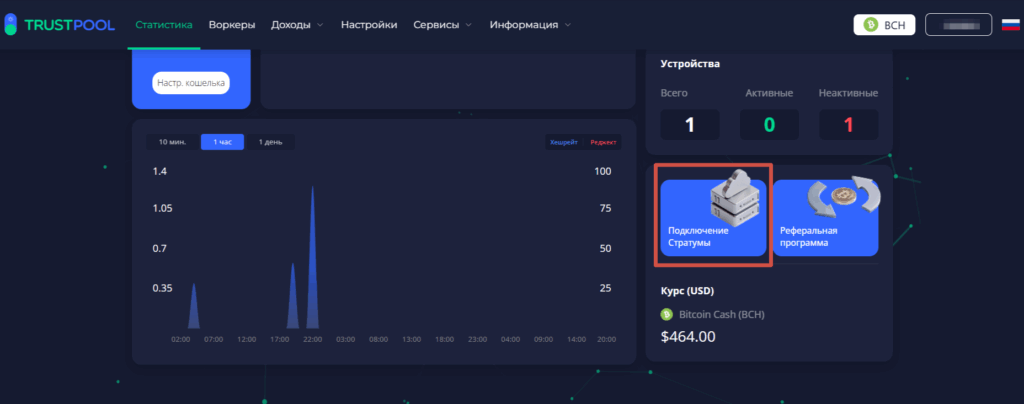1024x404 pixels.
Task: Select the 1 день chart interval
Action: point(270,142)
